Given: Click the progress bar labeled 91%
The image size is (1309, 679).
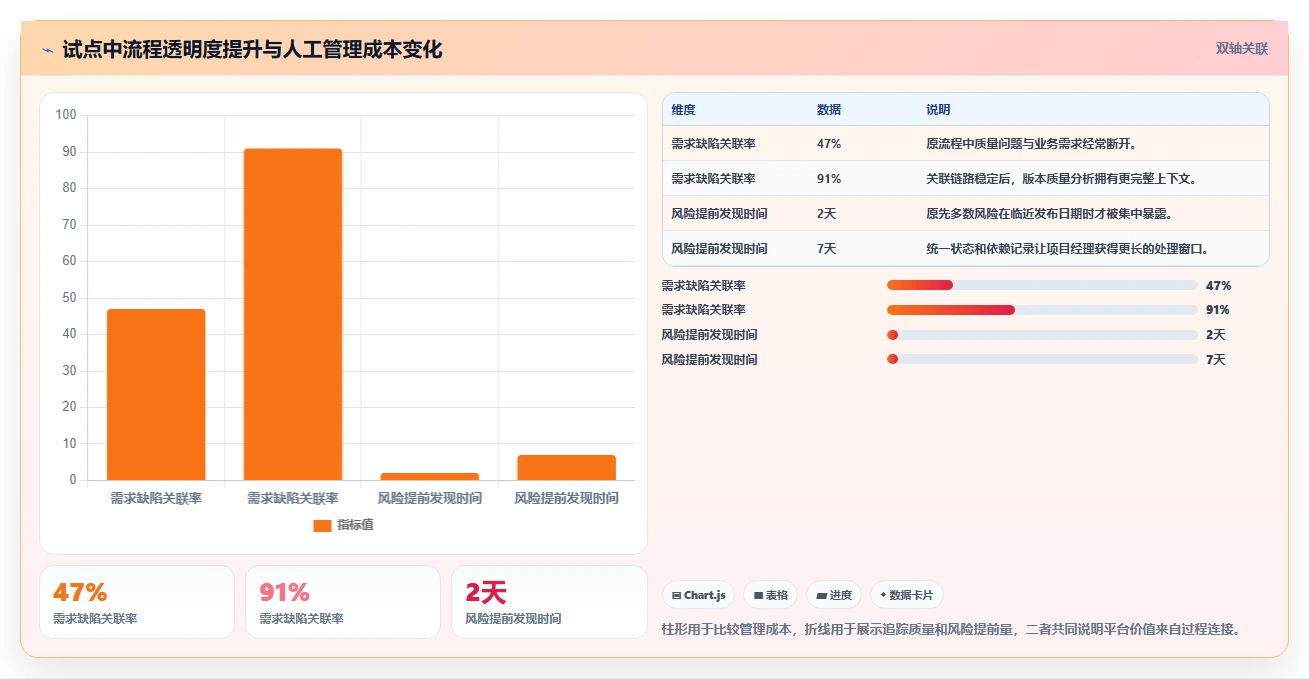Looking at the screenshot, I should pyautogui.click(x=1042, y=310).
